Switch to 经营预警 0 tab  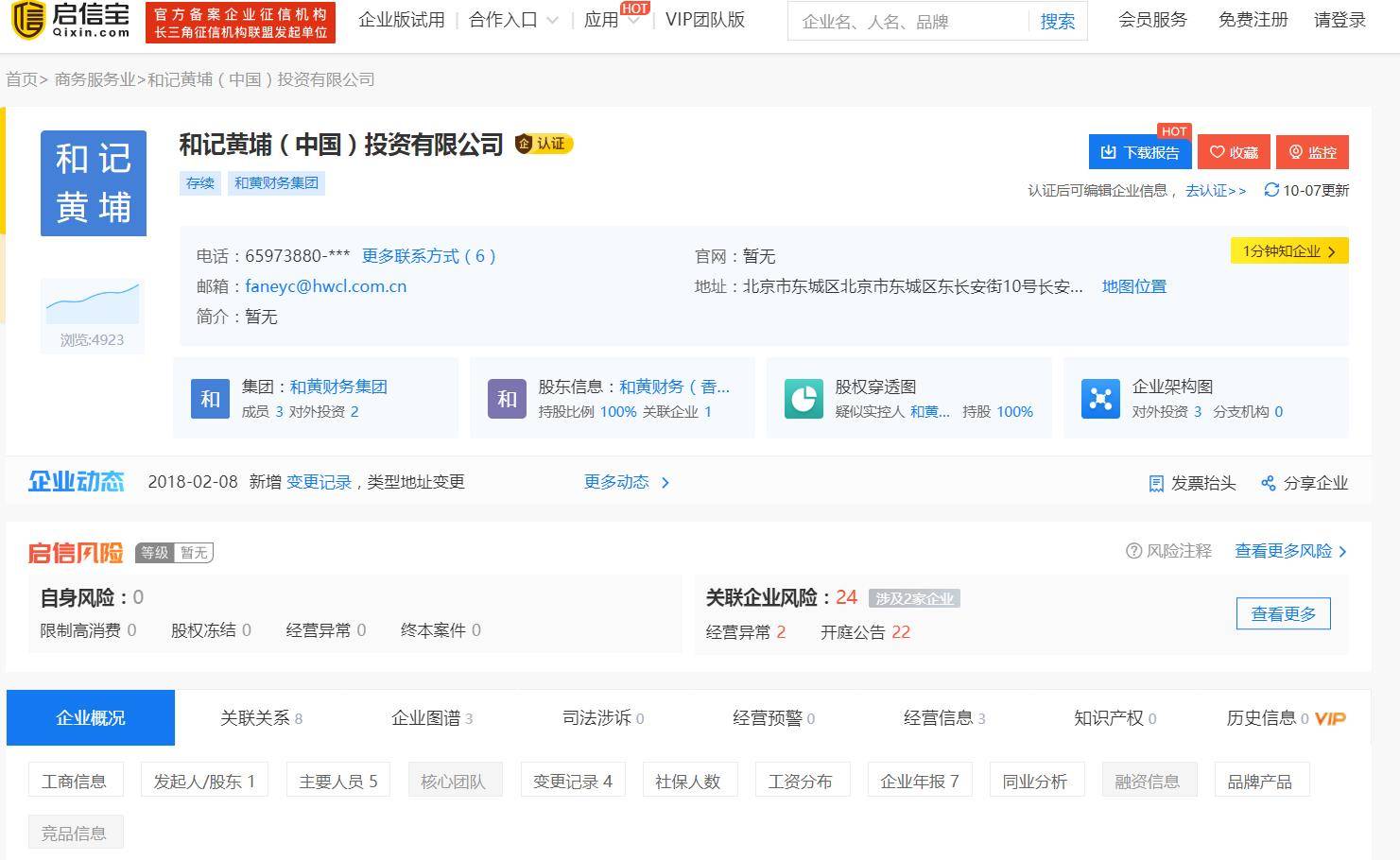pos(774,718)
